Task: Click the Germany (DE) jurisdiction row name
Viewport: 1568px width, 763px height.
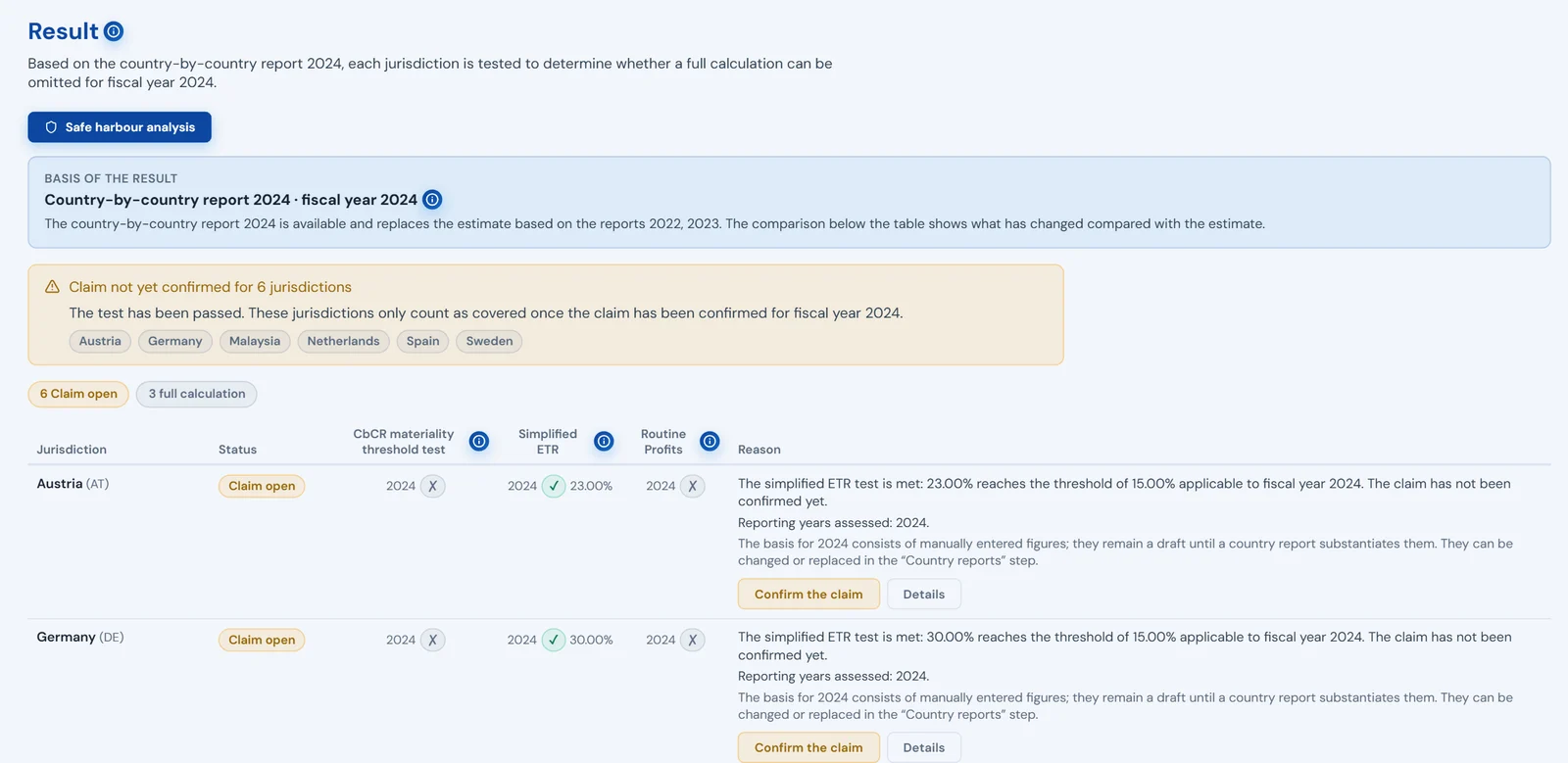Action: pyautogui.click(x=80, y=638)
